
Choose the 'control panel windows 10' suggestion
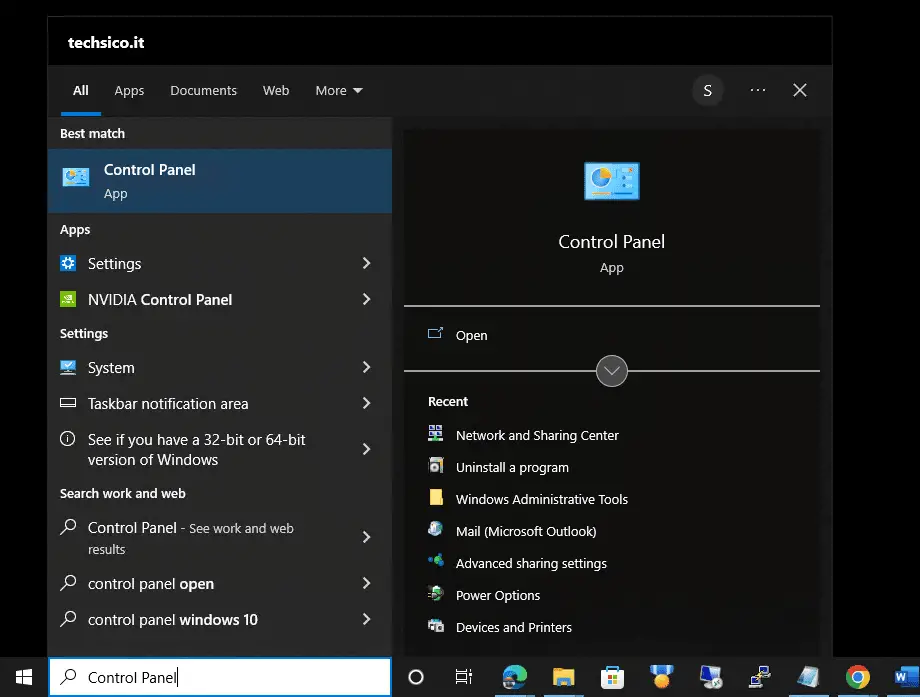coord(205,620)
